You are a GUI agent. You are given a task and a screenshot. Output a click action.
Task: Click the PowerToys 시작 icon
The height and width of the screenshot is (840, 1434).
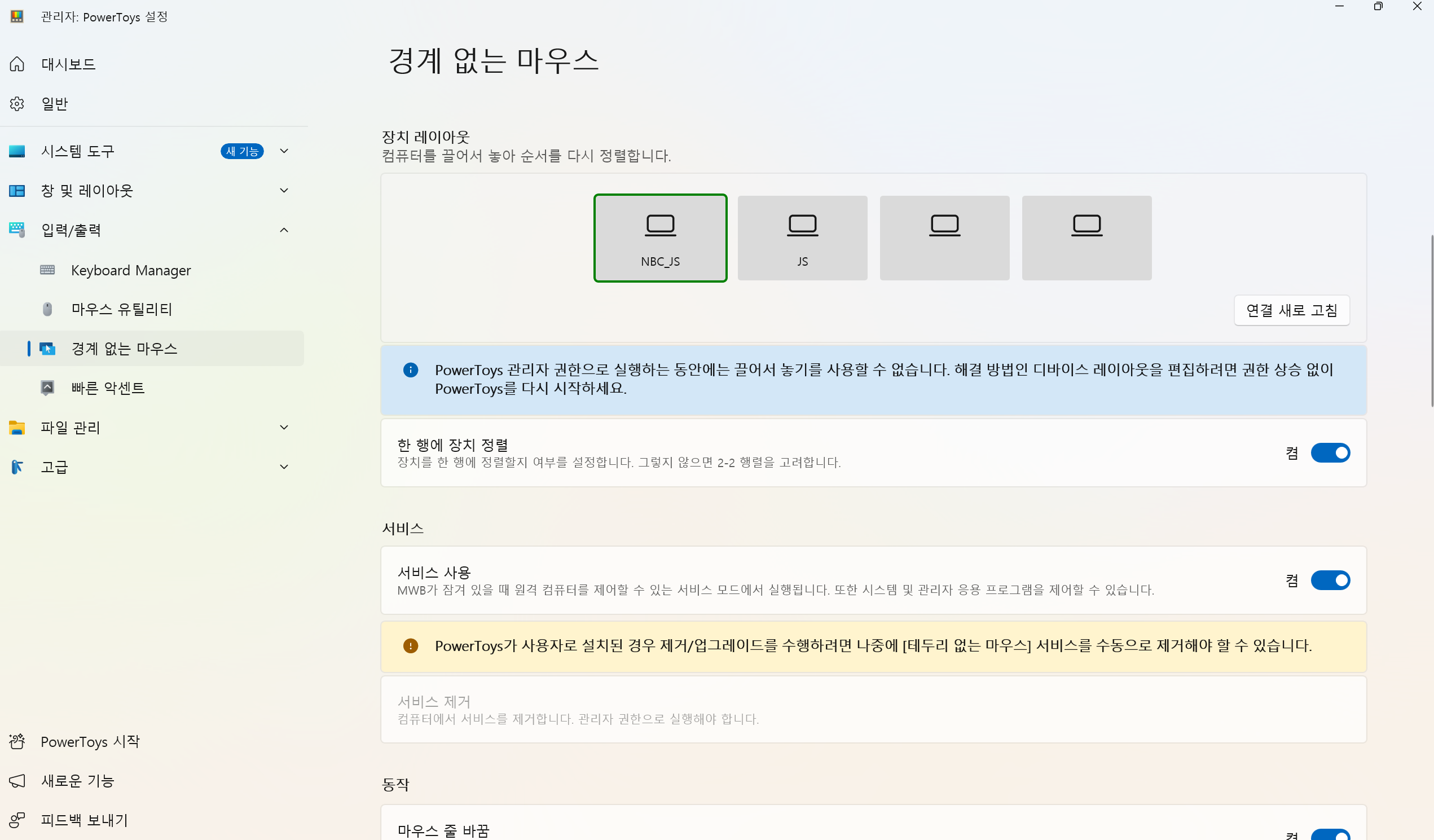pyautogui.click(x=17, y=741)
